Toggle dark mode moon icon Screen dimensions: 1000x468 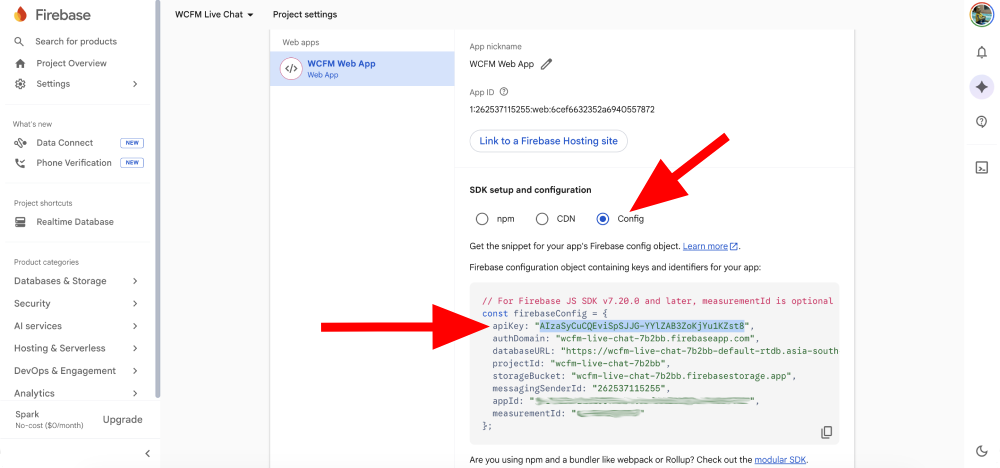[981, 451]
